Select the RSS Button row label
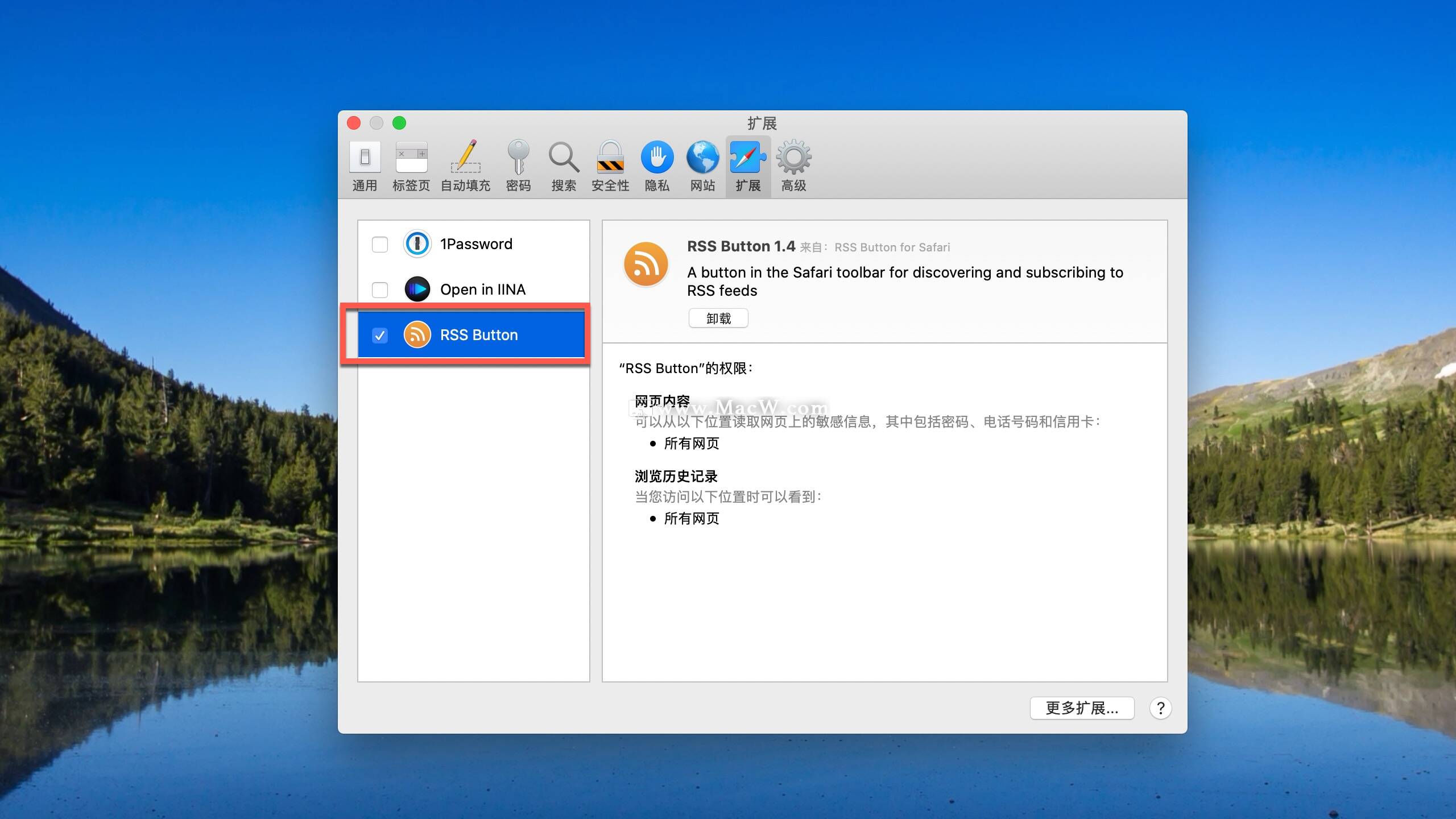The width and height of the screenshot is (1456, 819). [479, 335]
